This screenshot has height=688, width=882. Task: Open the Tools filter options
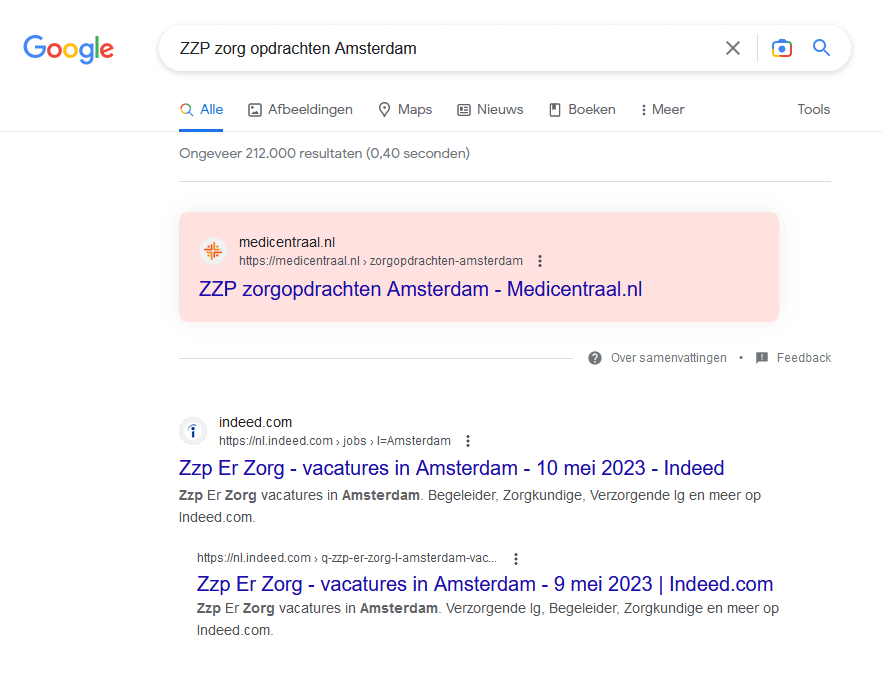click(x=813, y=110)
